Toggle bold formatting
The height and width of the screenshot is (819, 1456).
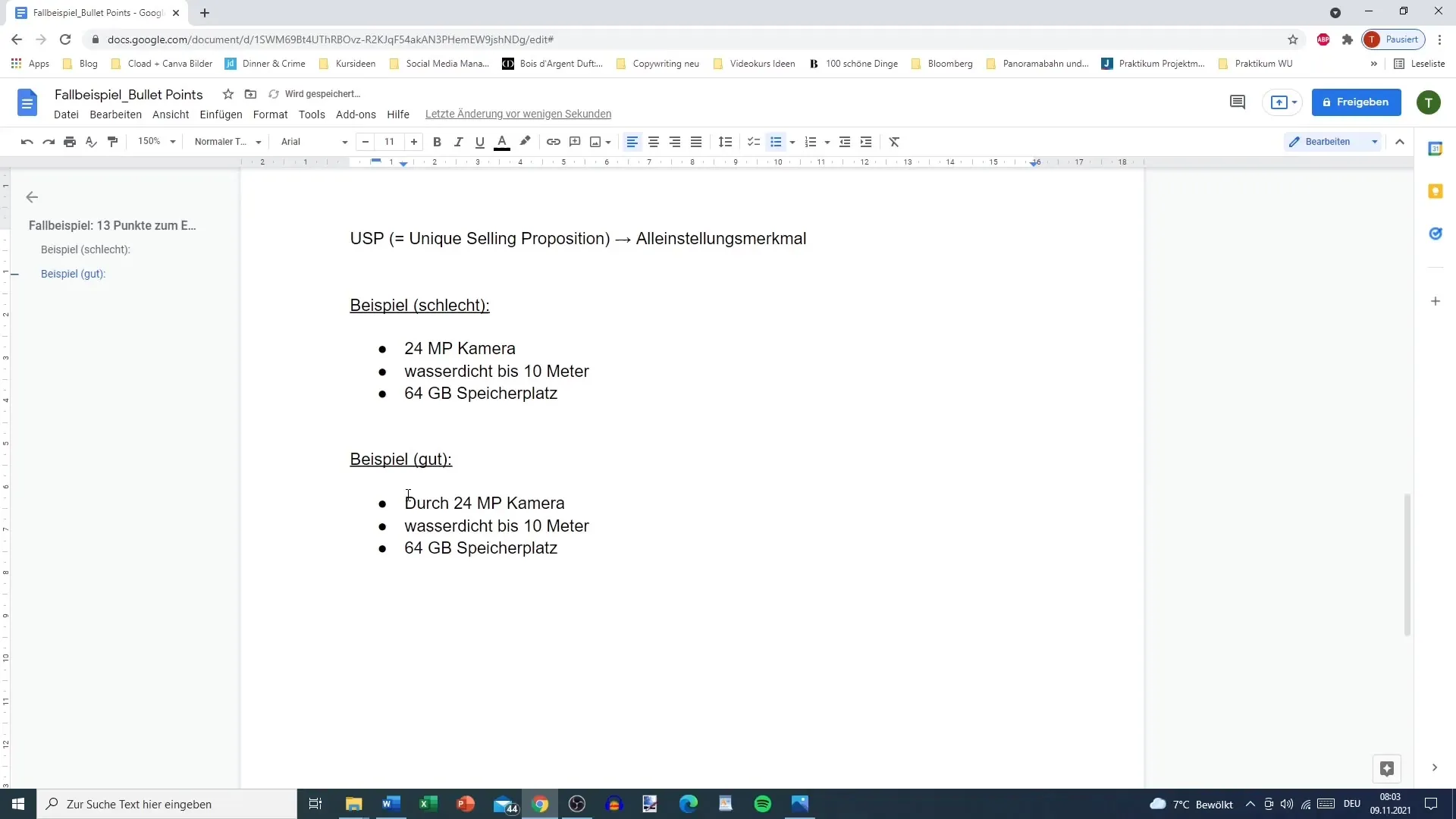pyautogui.click(x=437, y=142)
